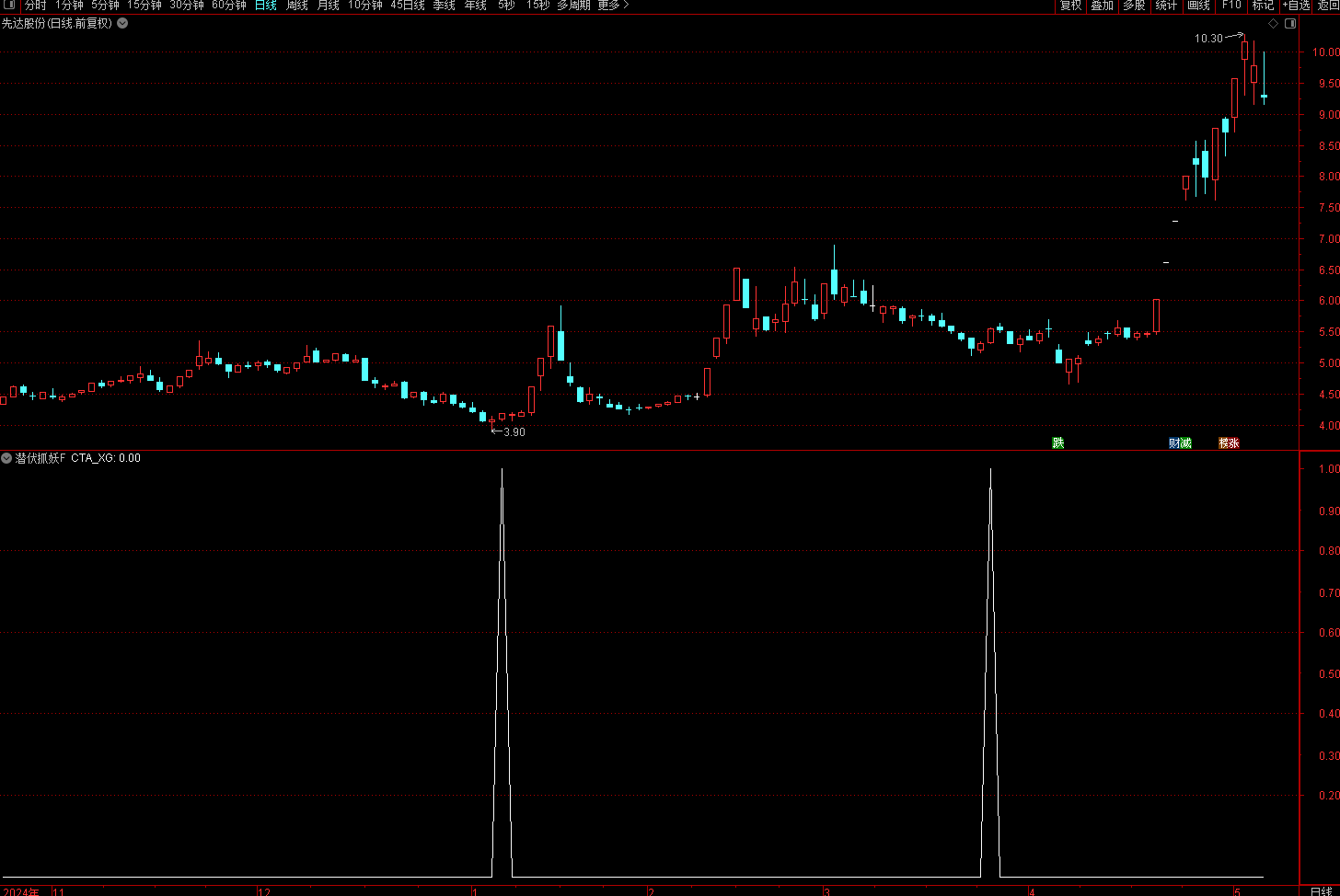The image size is (1340, 896).
Task: Click the 多股 multi-stock button
Action: pos(1135,6)
